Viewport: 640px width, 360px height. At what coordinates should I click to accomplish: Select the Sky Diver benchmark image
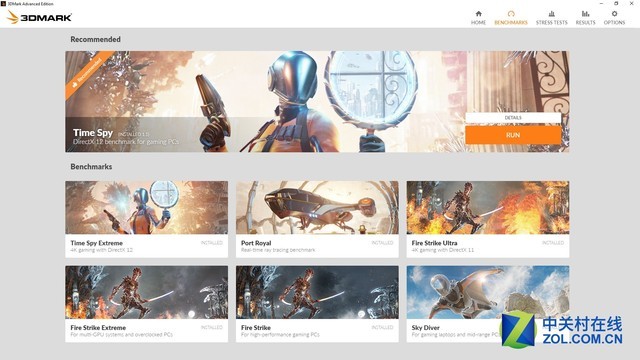tap(488, 292)
